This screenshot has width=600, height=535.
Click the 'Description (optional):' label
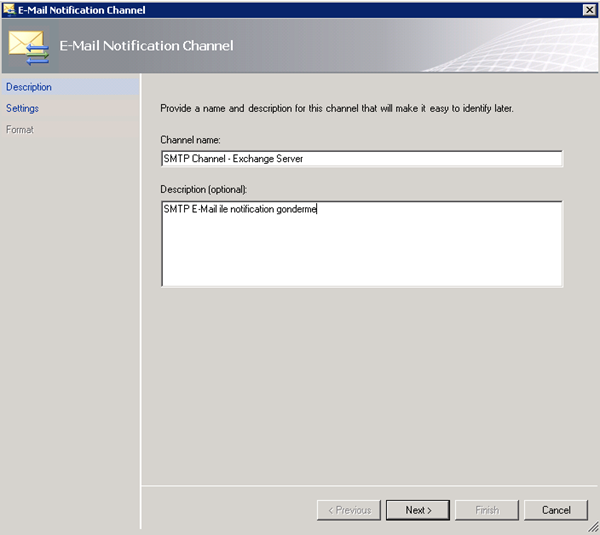pyautogui.click(x=204, y=189)
